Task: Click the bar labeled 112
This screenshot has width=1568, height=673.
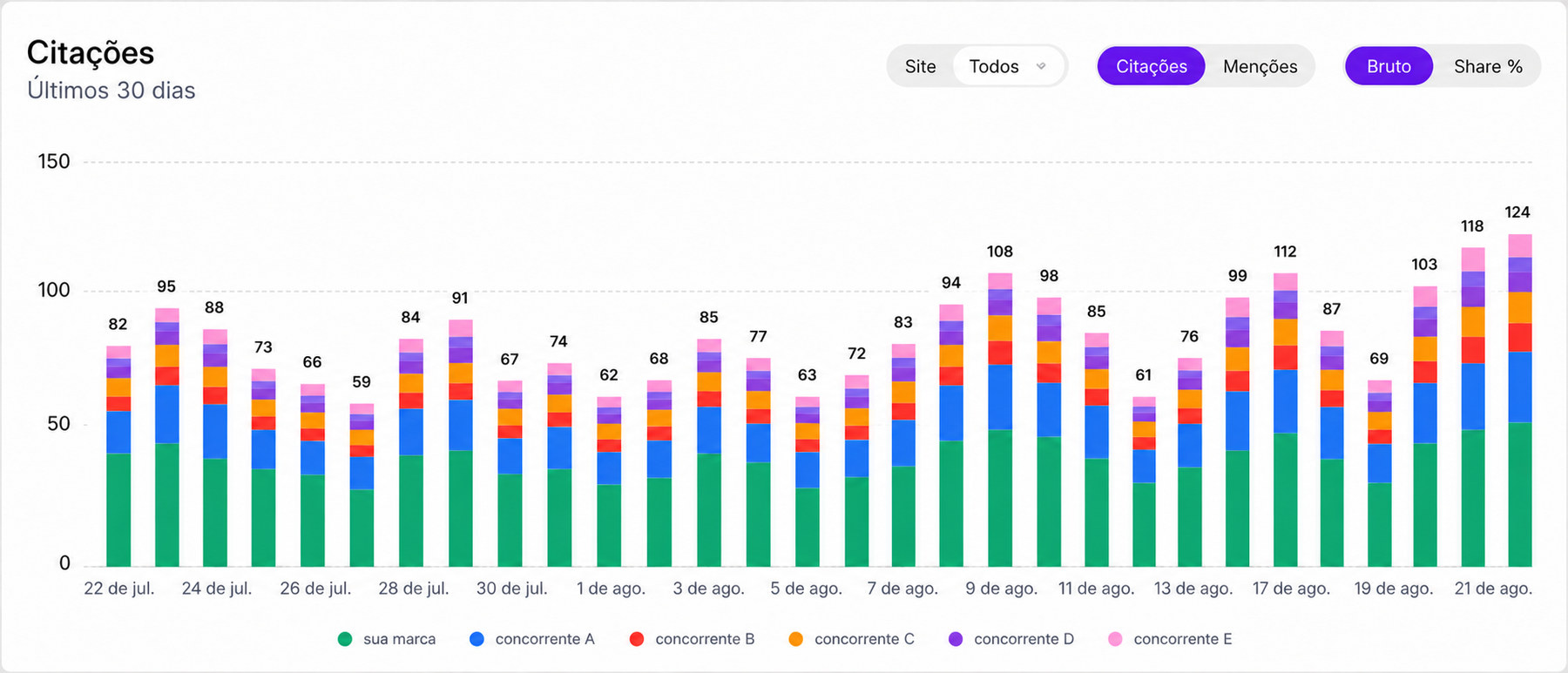Action: tap(1286, 421)
